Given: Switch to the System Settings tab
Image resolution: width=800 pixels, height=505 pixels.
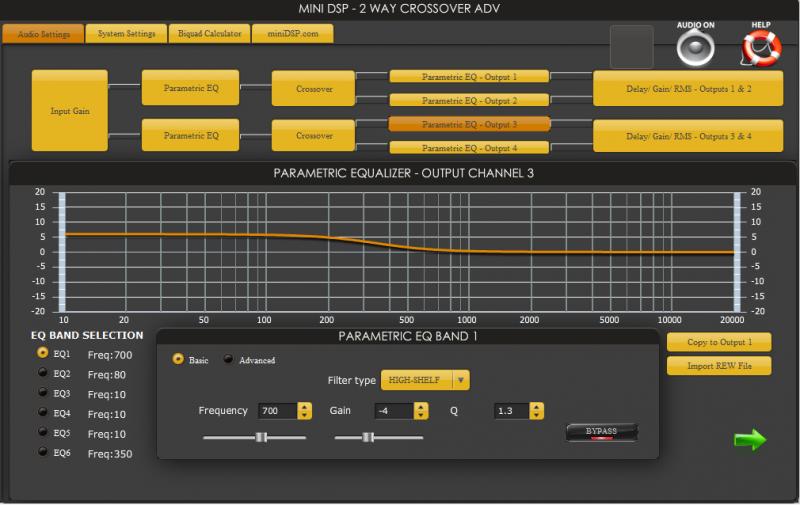Looking at the screenshot, I should (127, 34).
